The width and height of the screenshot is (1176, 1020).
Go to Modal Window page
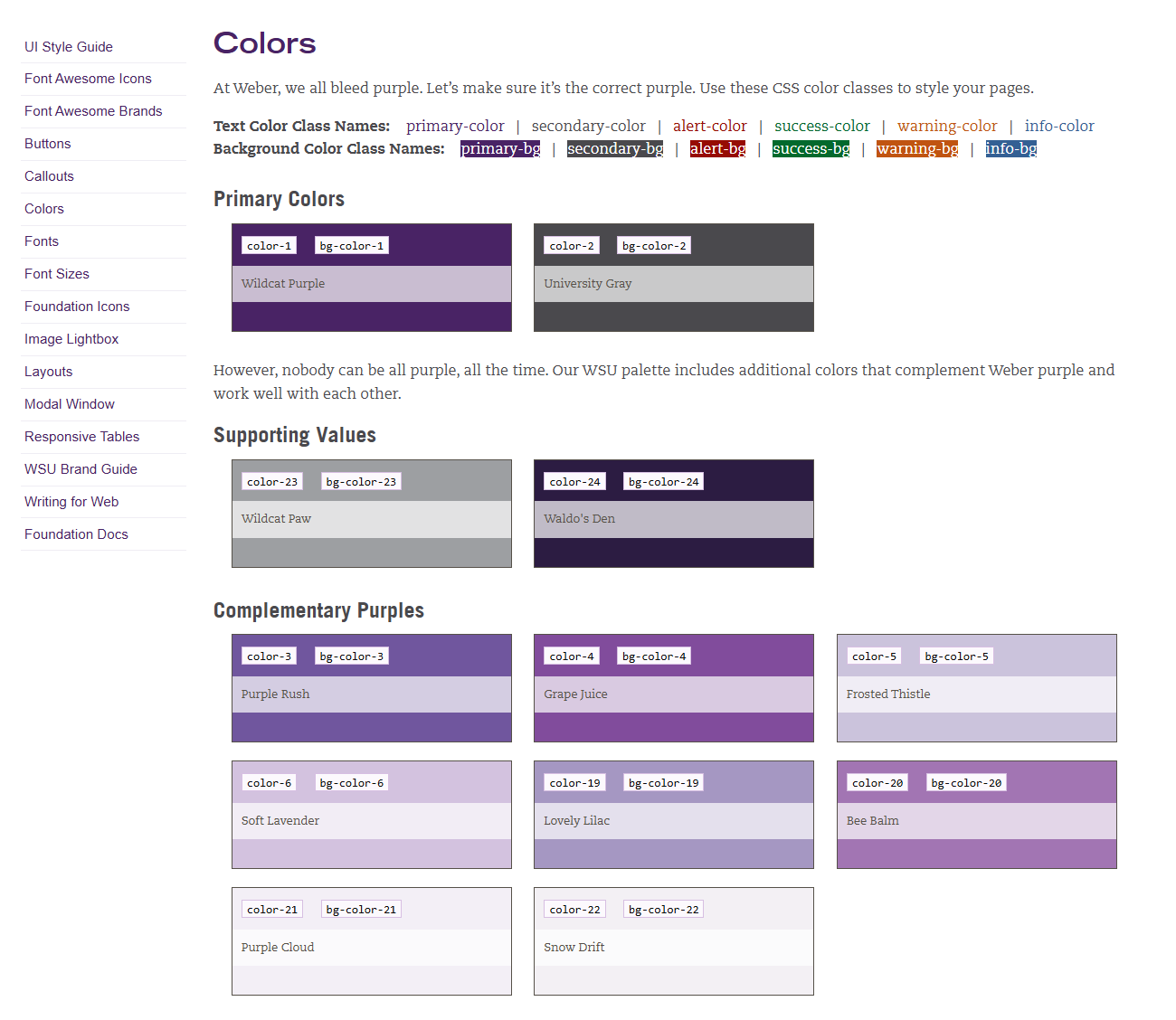(x=70, y=404)
